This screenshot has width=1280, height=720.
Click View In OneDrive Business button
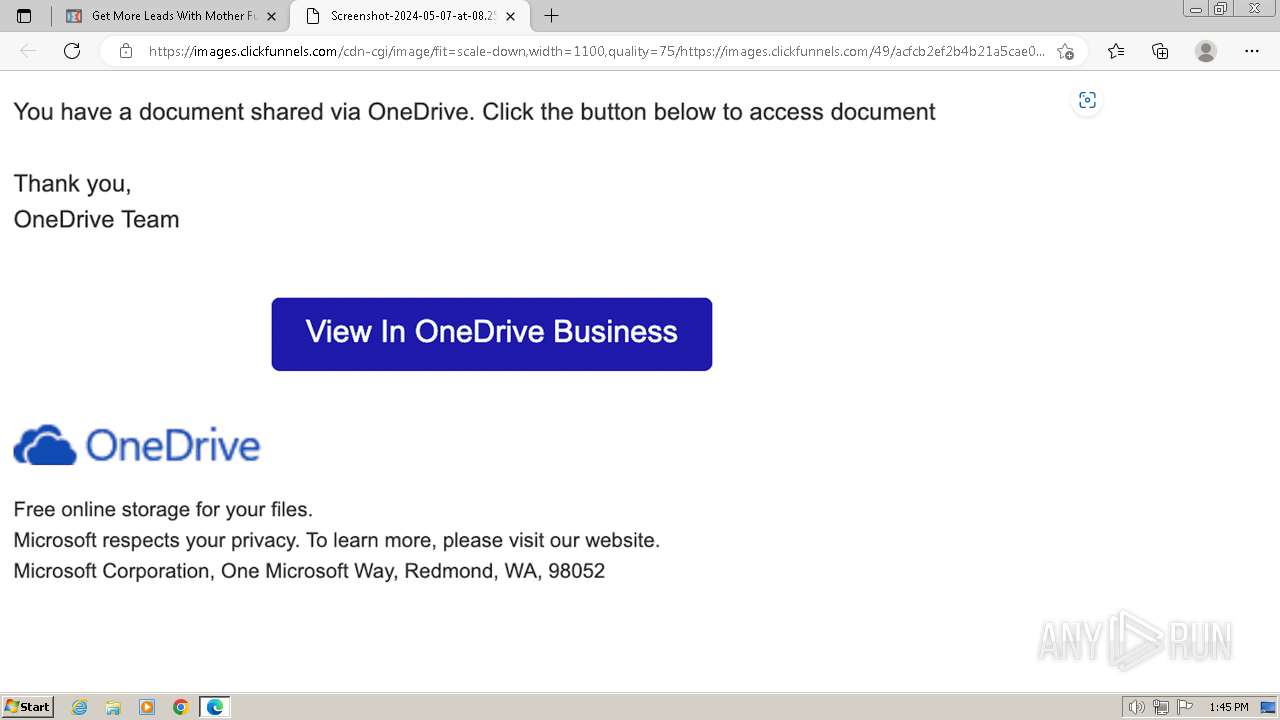492,334
